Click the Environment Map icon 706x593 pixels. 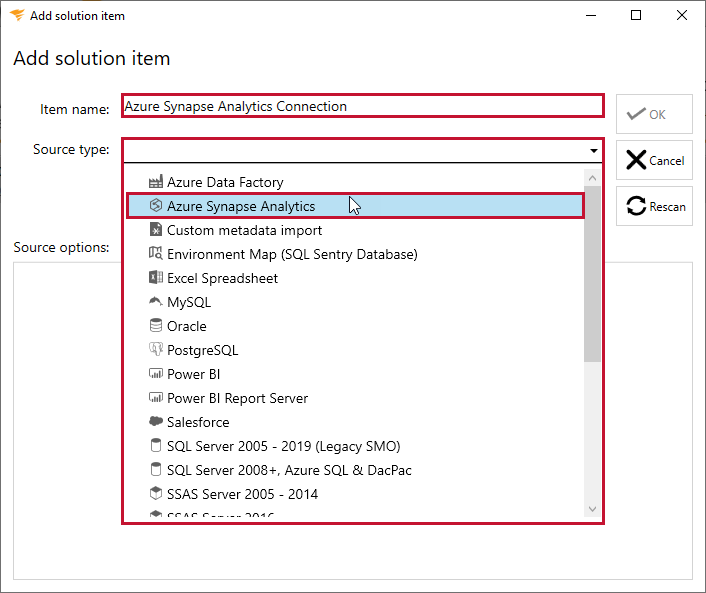click(x=156, y=253)
